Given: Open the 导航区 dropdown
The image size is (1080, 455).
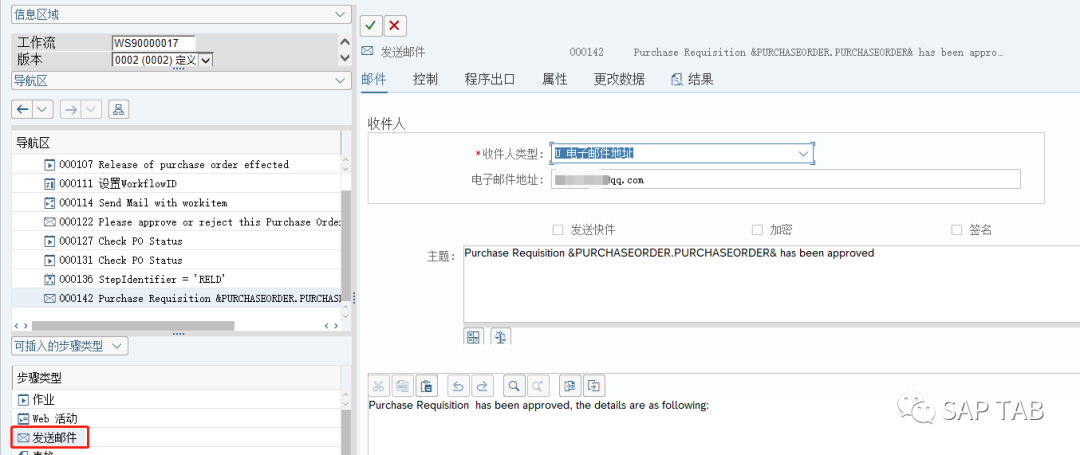Looking at the screenshot, I should 339,81.
